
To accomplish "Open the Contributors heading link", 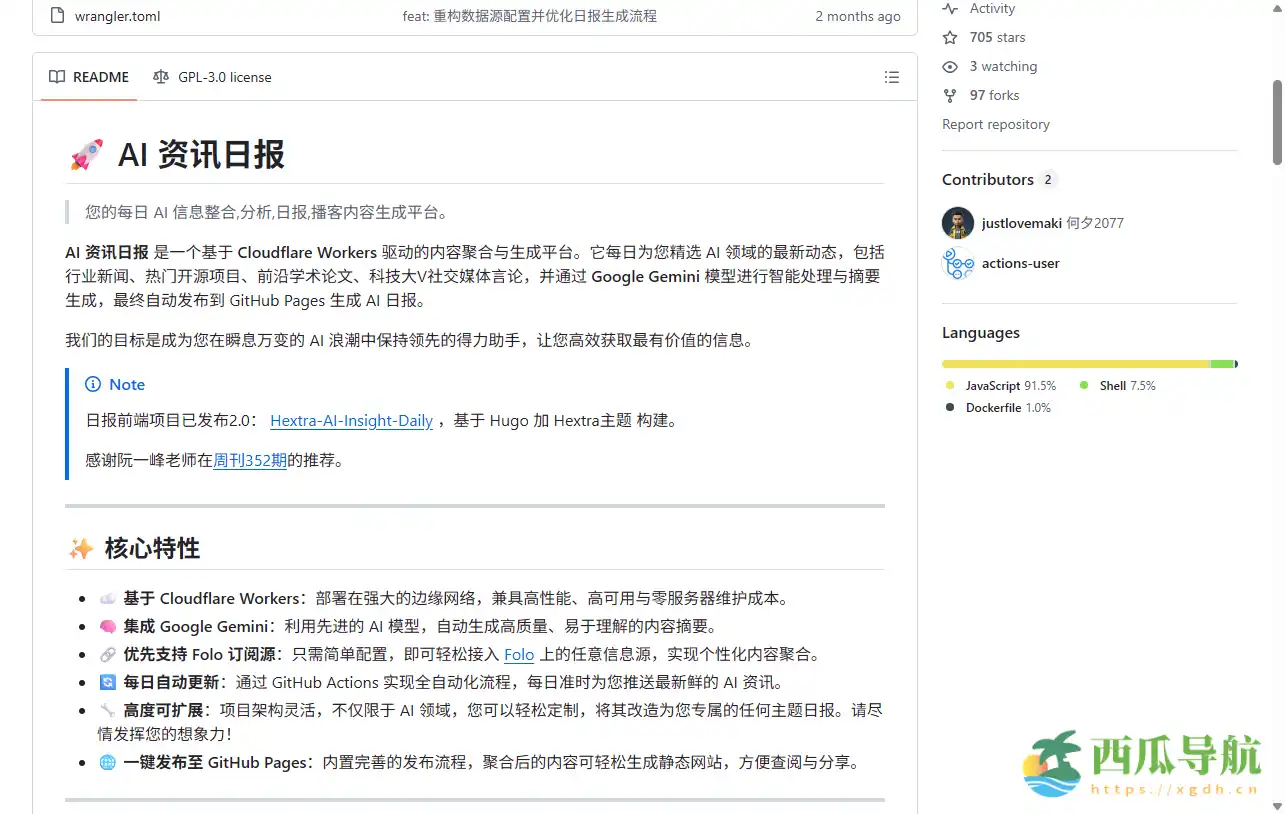I will [987, 180].
